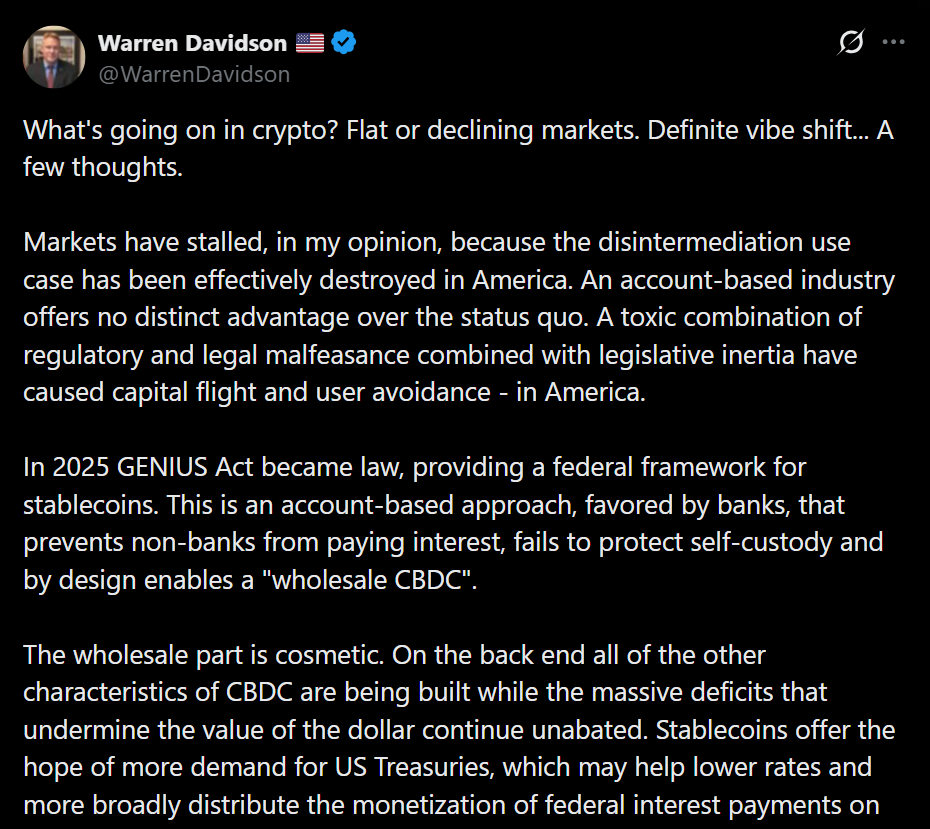
Task: Click the 'A few thoughts.' line
Action: point(104,167)
